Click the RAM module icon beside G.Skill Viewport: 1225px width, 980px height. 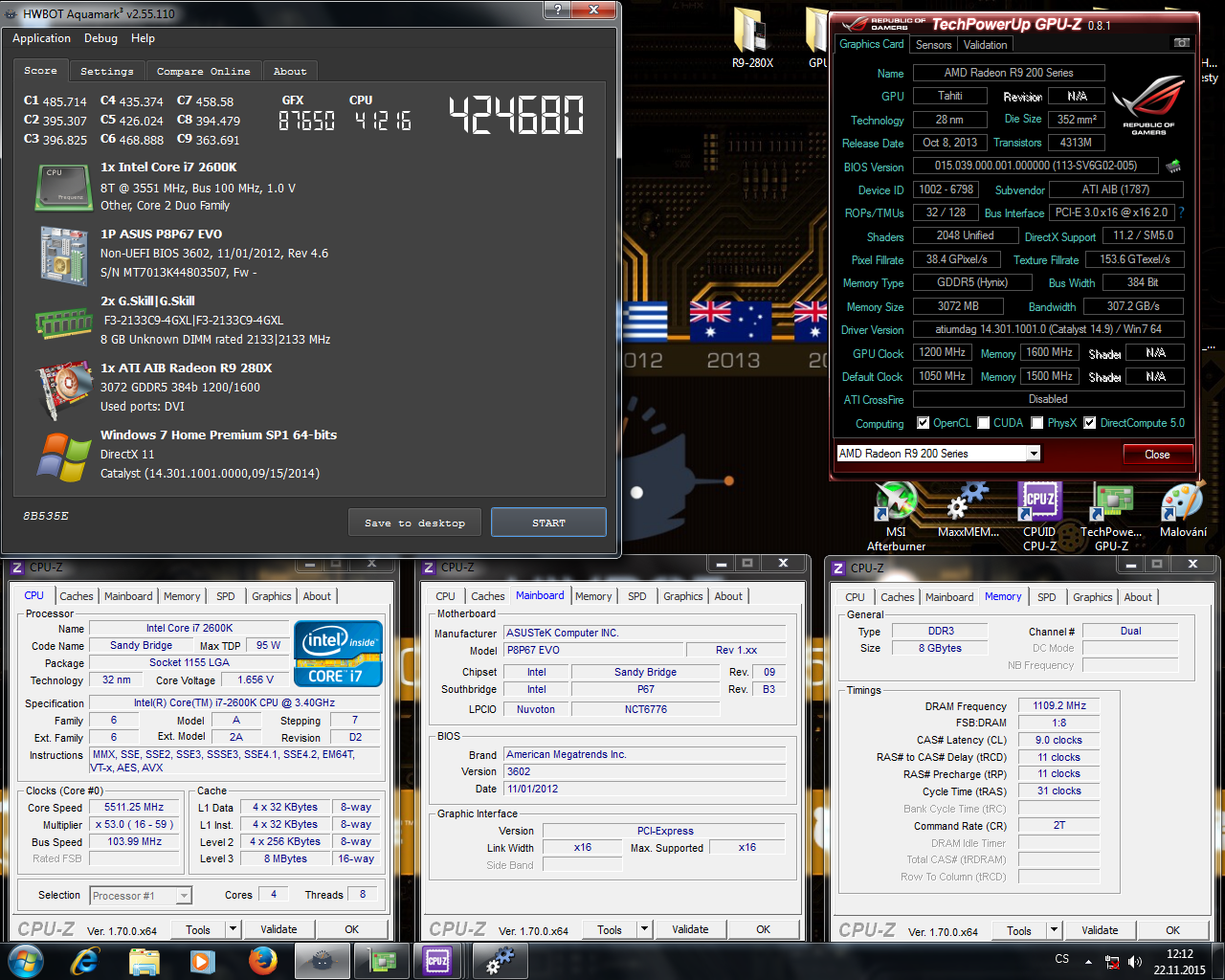[x=64, y=323]
